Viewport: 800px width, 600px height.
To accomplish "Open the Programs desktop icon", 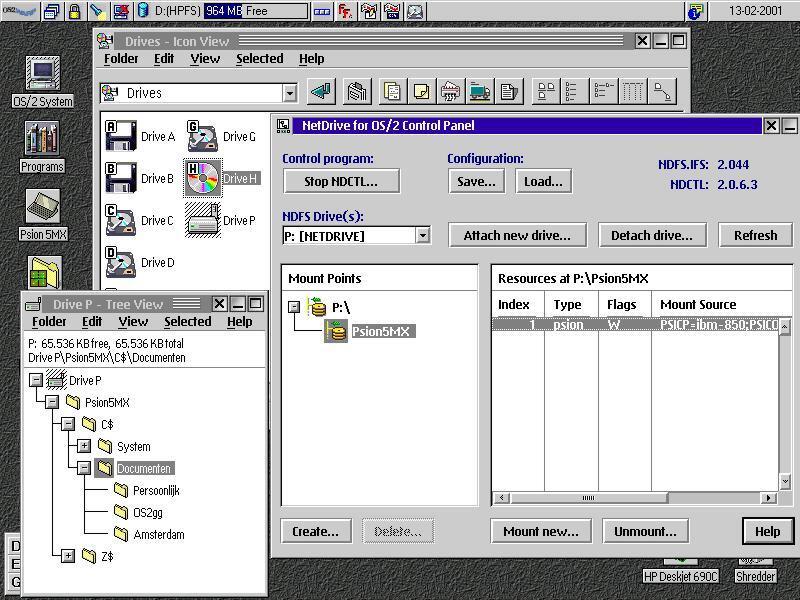I will pyautogui.click(x=41, y=141).
